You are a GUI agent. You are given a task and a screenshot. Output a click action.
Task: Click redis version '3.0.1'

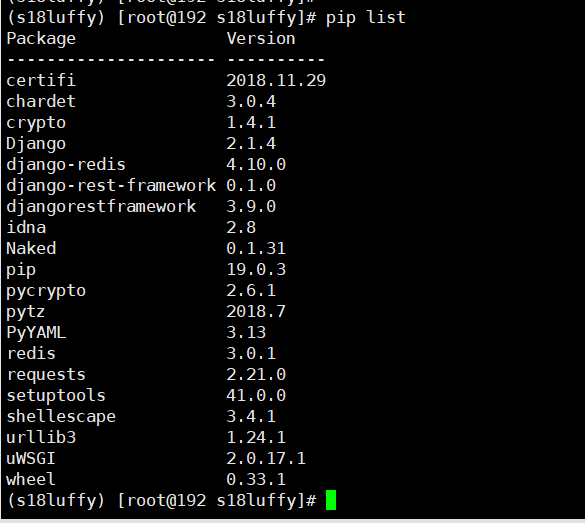point(251,353)
